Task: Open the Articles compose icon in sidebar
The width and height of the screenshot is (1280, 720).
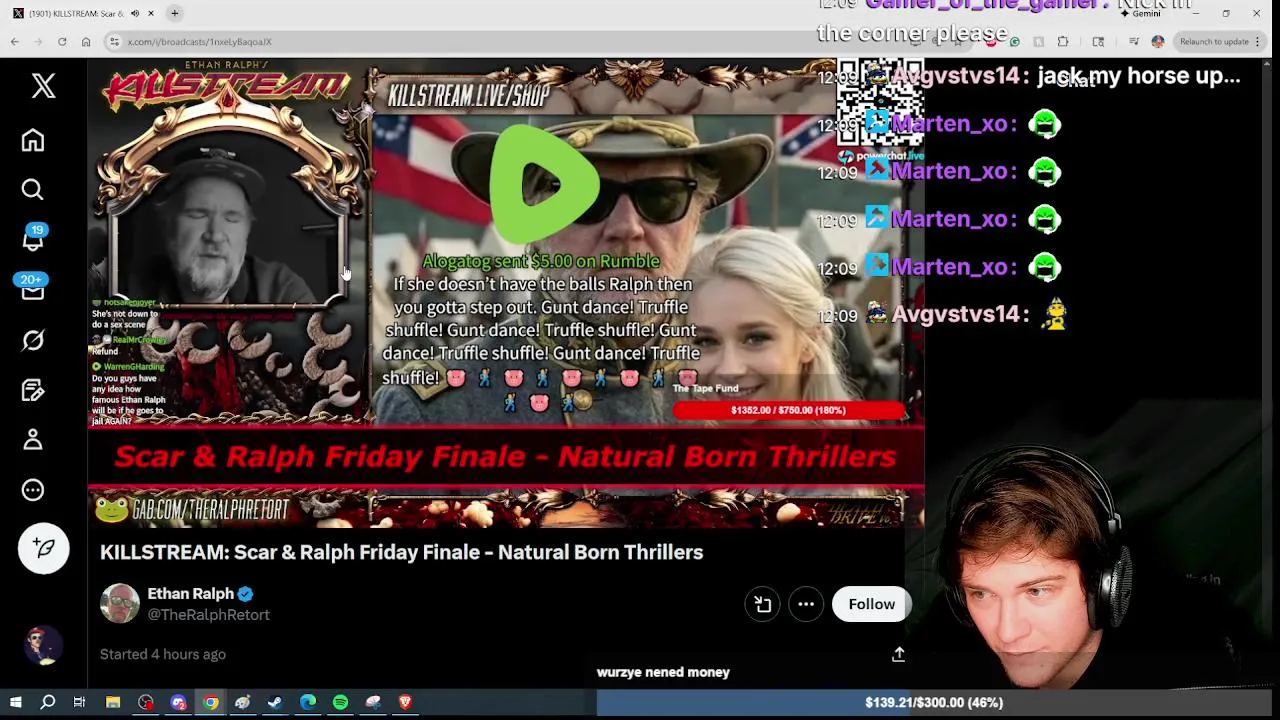Action: point(33,390)
